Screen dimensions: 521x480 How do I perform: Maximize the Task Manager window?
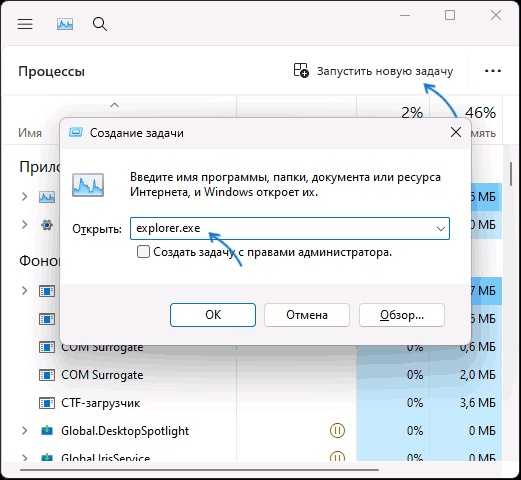(x=450, y=15)
